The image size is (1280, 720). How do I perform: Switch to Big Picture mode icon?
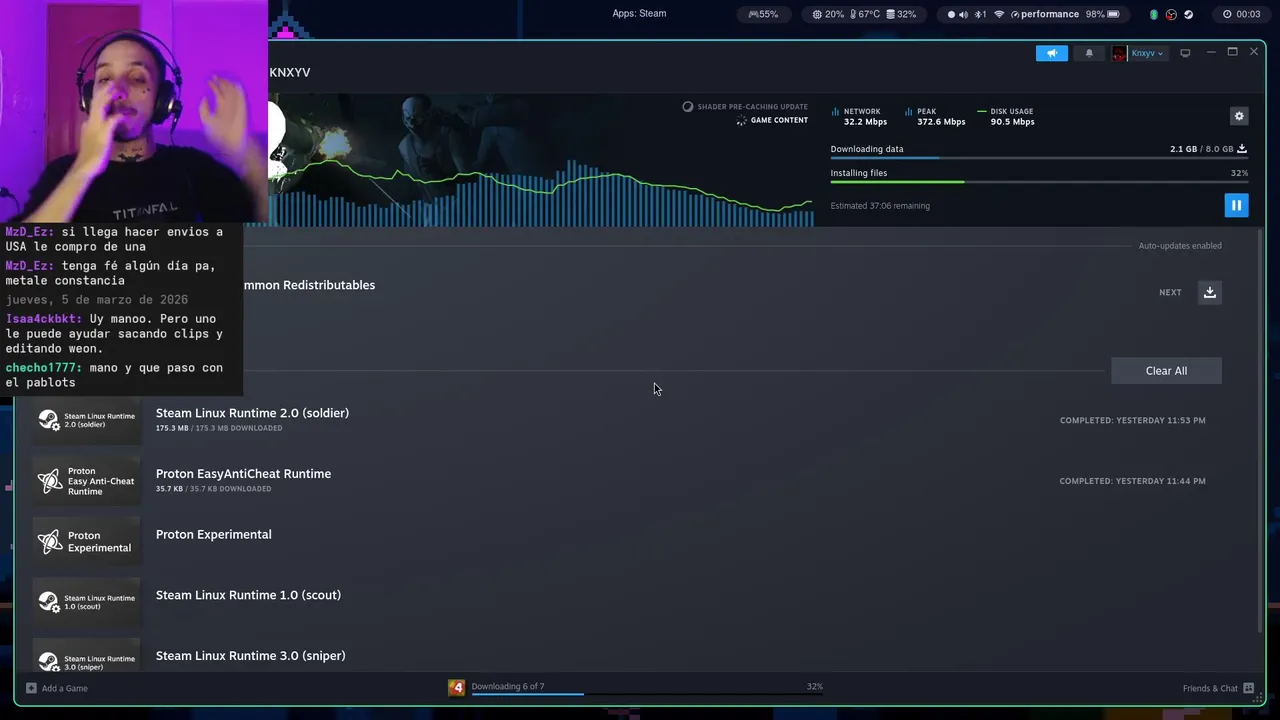(x=1185, y=53)
